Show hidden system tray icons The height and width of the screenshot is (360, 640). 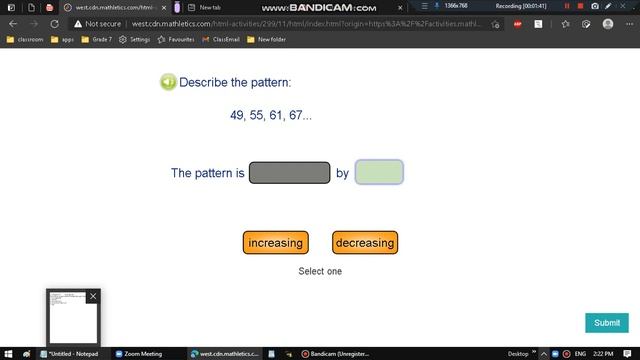point(544,354)
